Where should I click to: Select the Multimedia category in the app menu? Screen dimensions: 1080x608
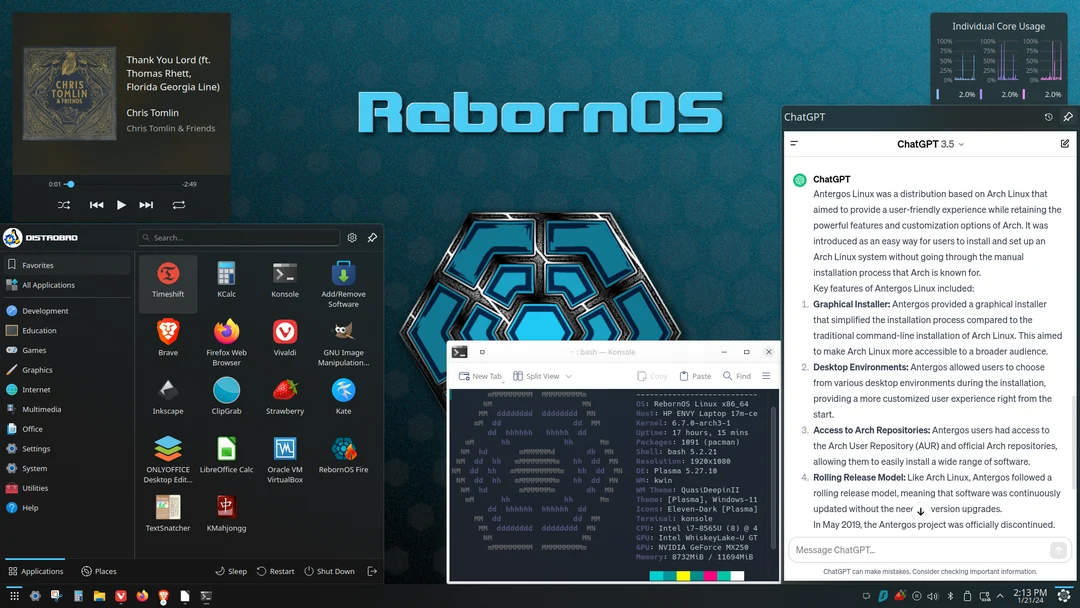click(x=52, y=409)
